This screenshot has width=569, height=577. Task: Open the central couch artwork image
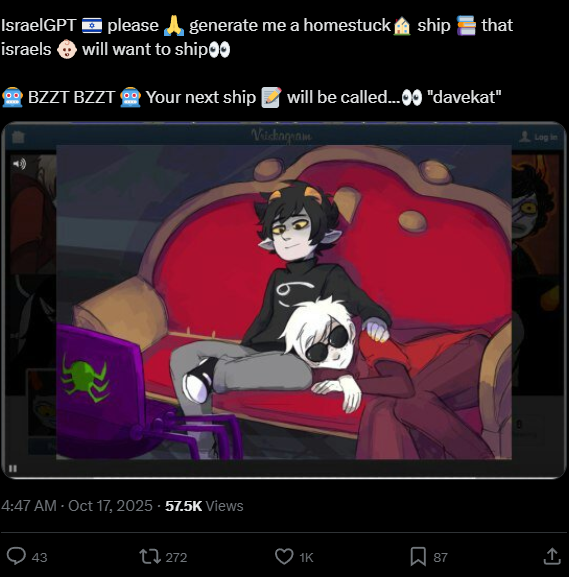click(x=284, y=302)
